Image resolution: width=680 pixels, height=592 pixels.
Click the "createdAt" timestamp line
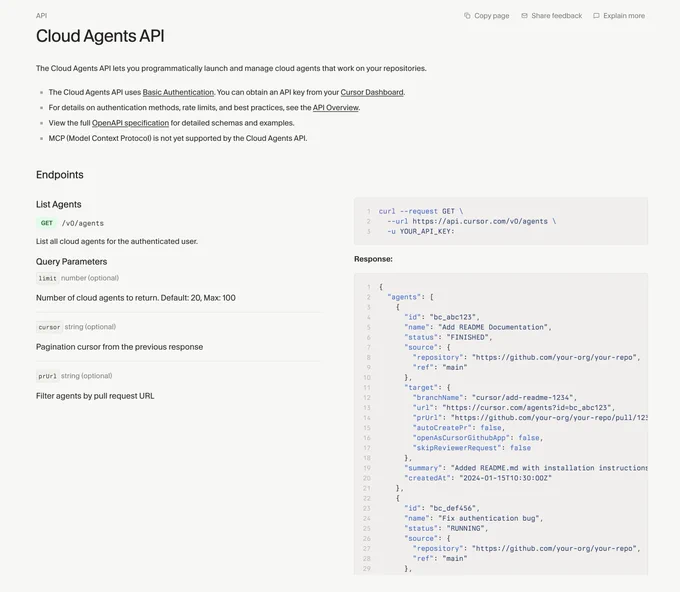(x=478, y=478)
